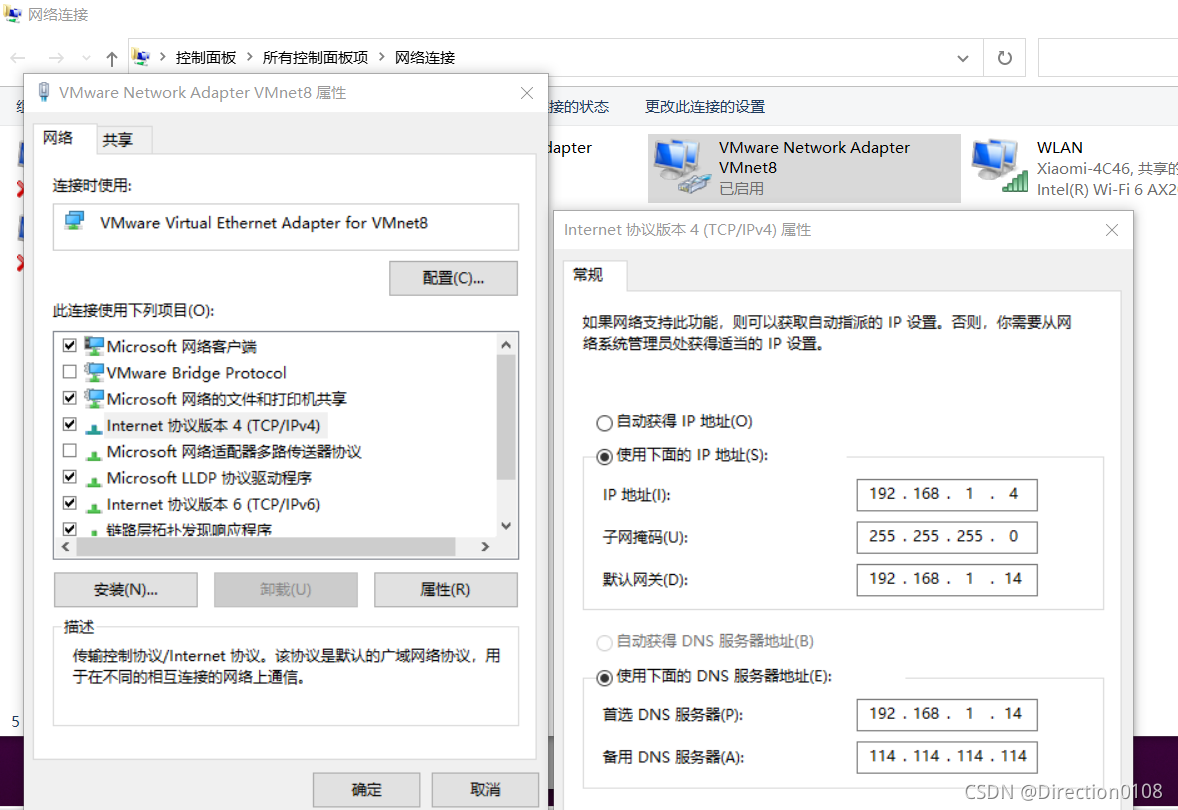Expand the address bar history dropdown
This screenshot has height=810, width=1178.
(962, 58)
